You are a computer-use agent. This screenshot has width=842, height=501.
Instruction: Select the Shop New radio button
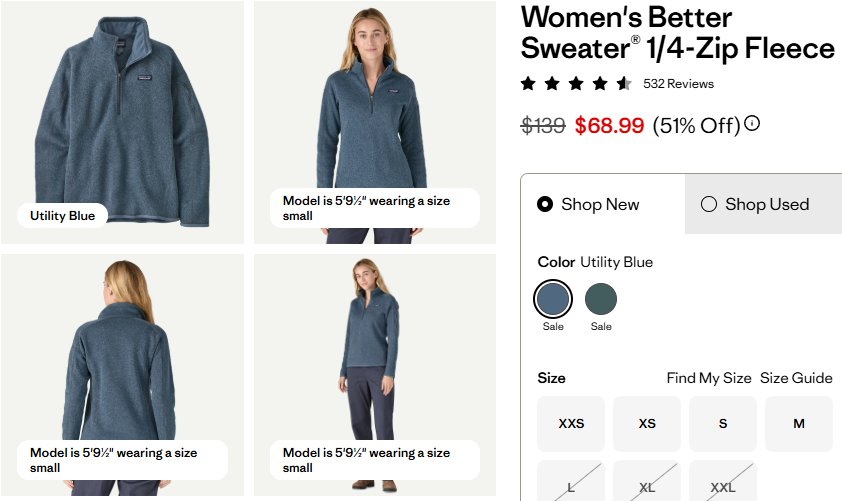(545, 204)
